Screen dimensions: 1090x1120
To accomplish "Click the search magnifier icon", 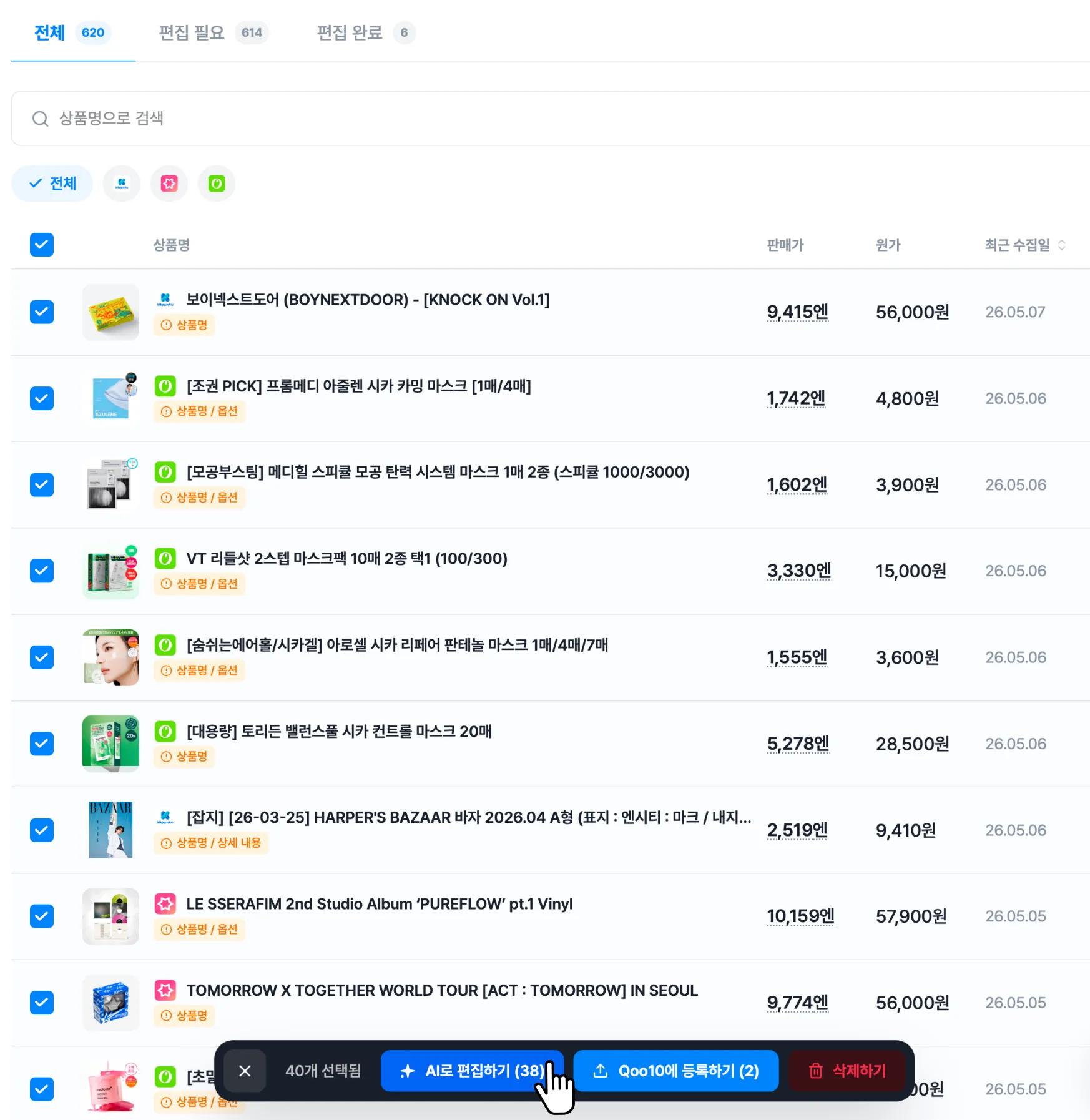I will tap(41, 119).
